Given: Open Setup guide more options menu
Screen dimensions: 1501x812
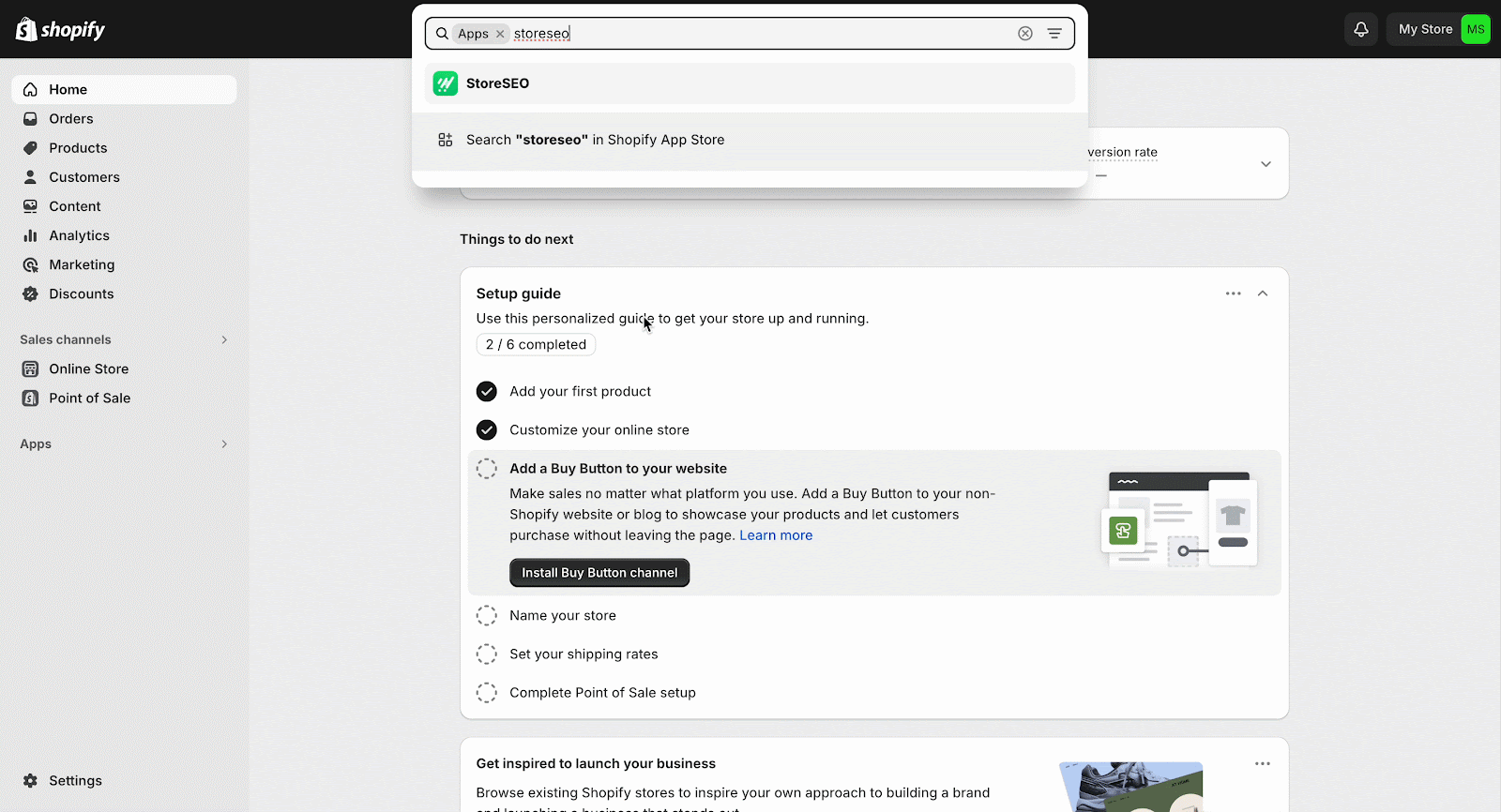Looking at the screenshot, I should point(1234,293).
